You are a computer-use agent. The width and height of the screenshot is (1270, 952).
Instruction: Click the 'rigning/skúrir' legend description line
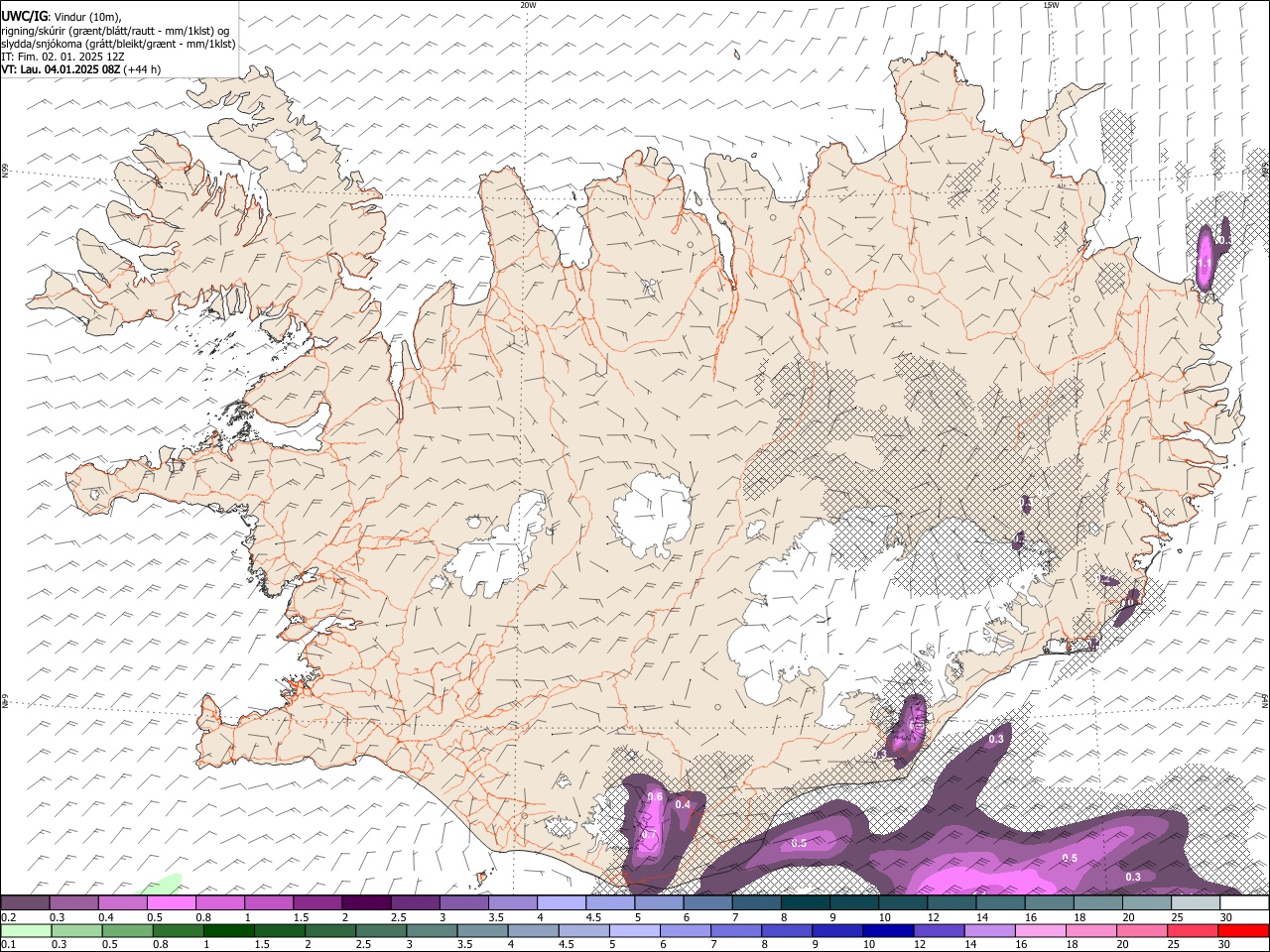coord(117,30)
